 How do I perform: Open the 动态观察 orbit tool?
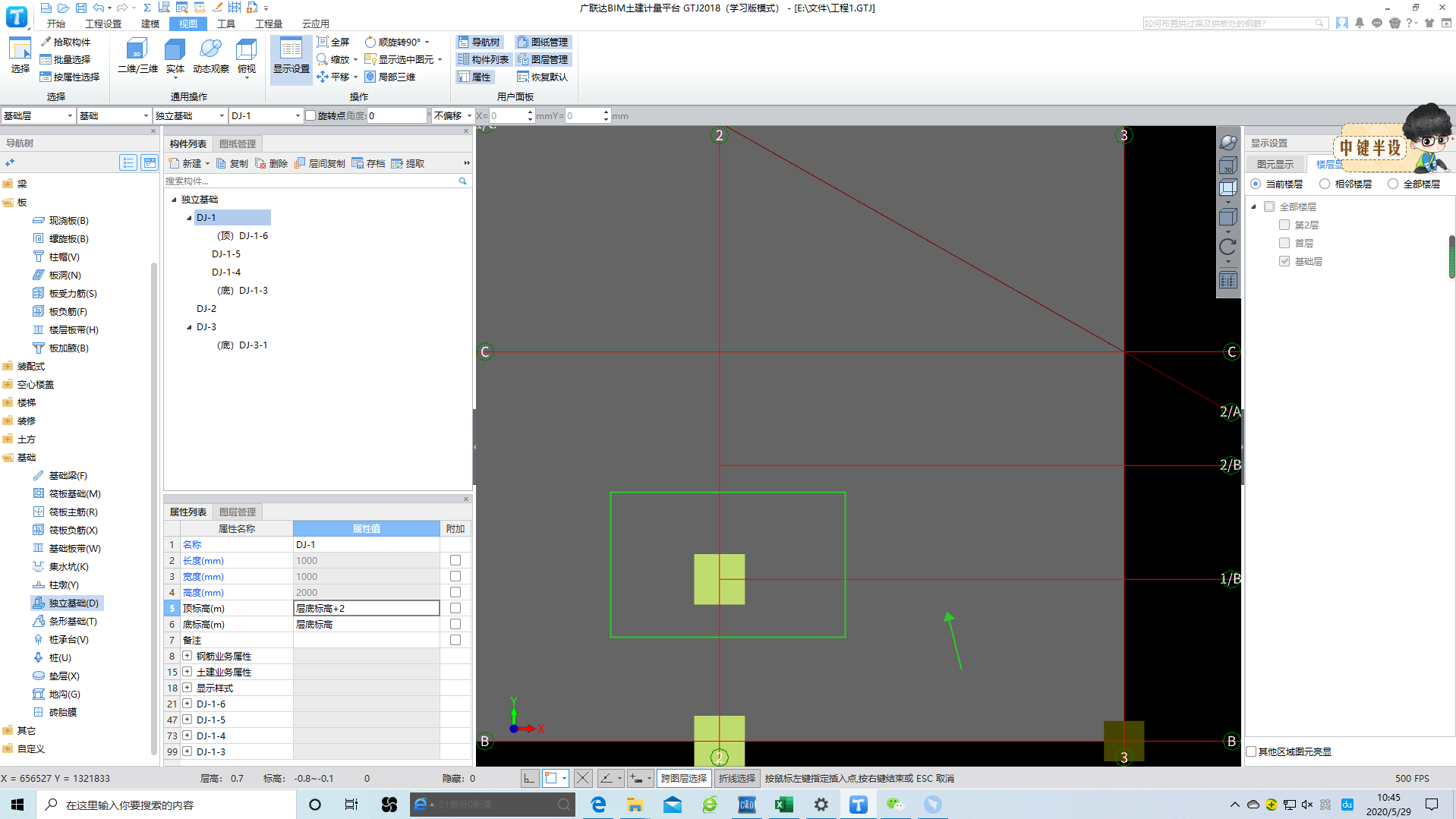(x=210, y=57)
